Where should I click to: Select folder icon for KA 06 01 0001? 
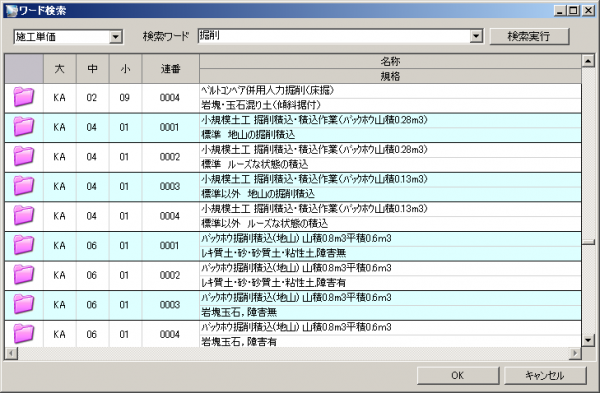(x=24, y=245)
